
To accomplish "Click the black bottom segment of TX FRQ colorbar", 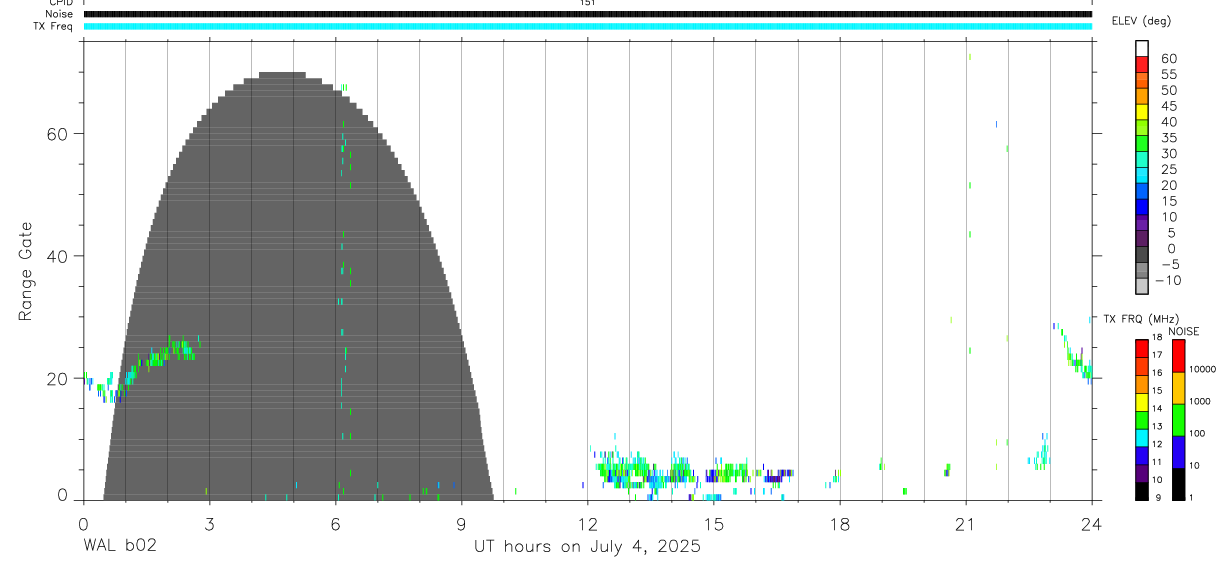I will [x=1142, y=490].
